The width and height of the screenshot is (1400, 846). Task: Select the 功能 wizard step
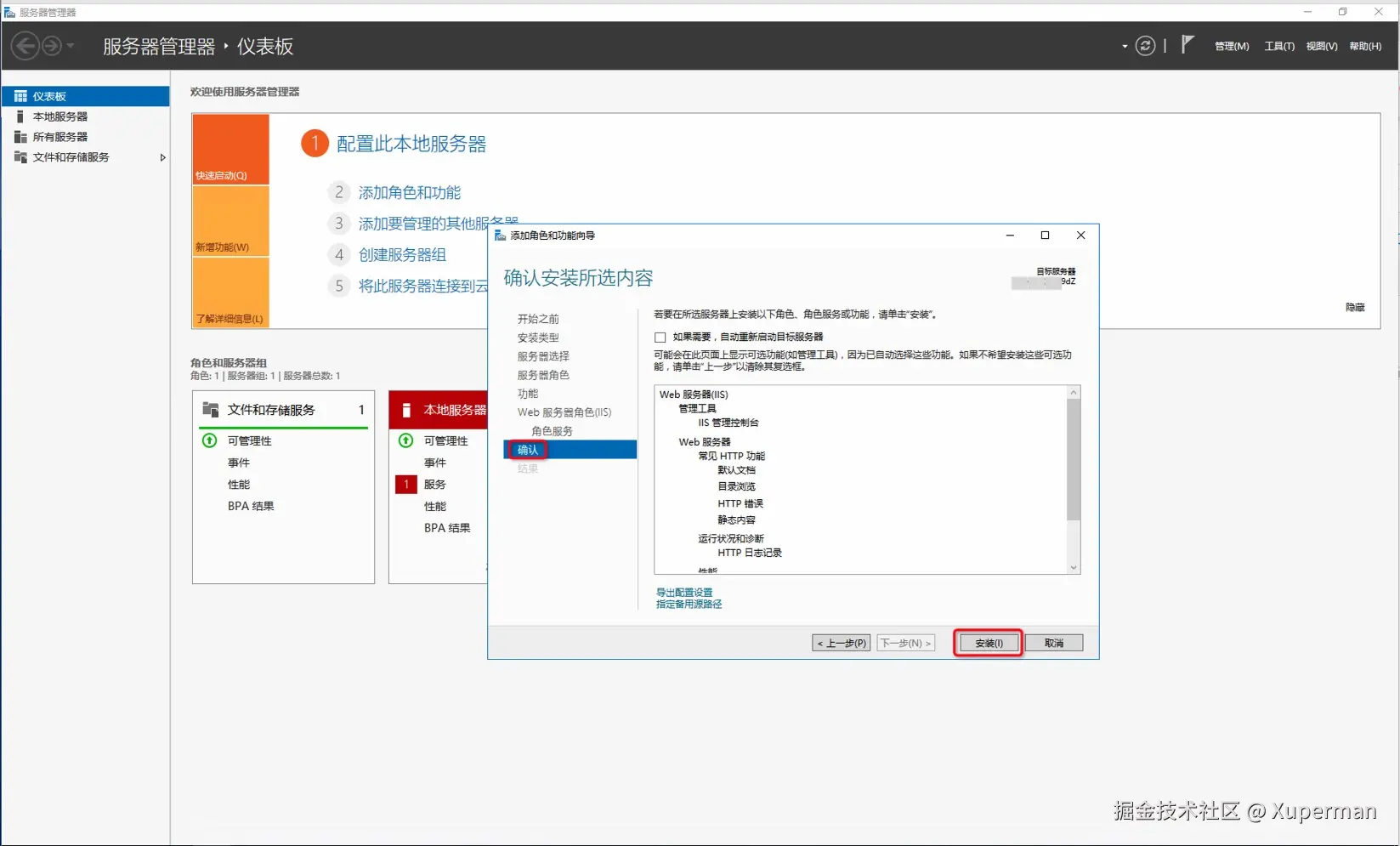[x=528, y=394]
